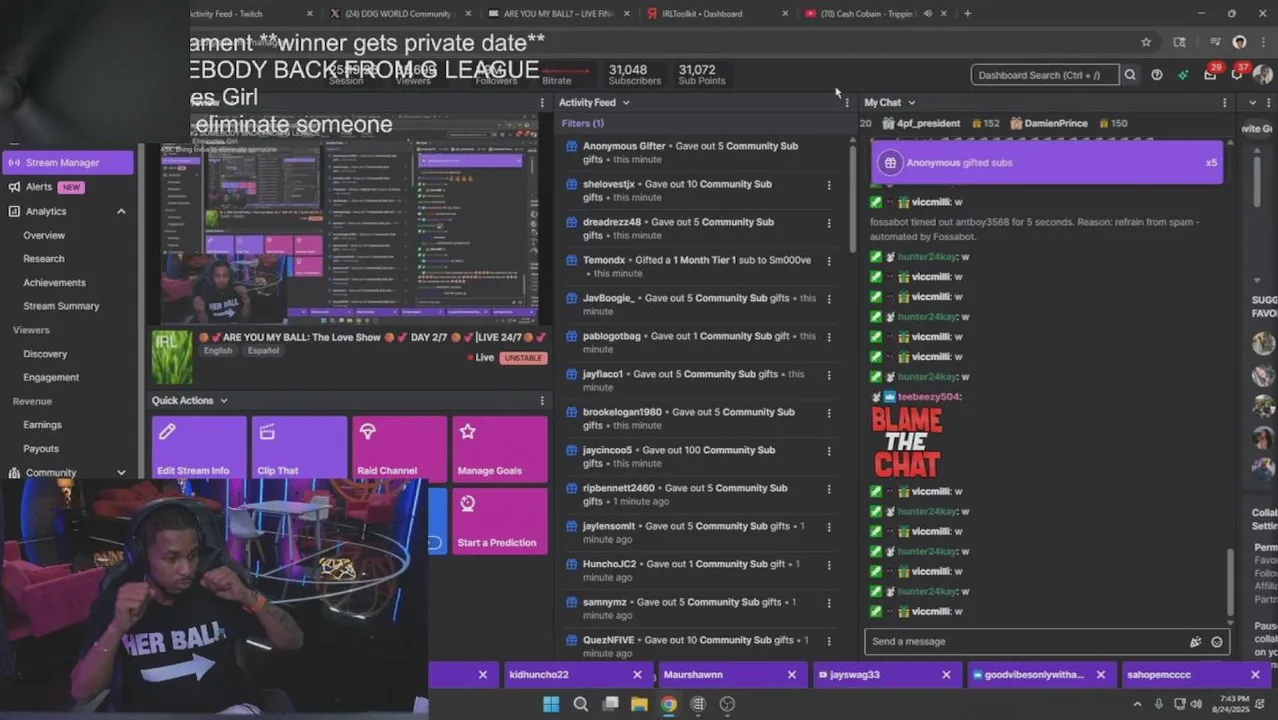Image resolution: width=1278 pixels, height=720 pixels.
Task: Click the Start a Prediction quick action
Action: pyautogui.click(x=500, y=520)
